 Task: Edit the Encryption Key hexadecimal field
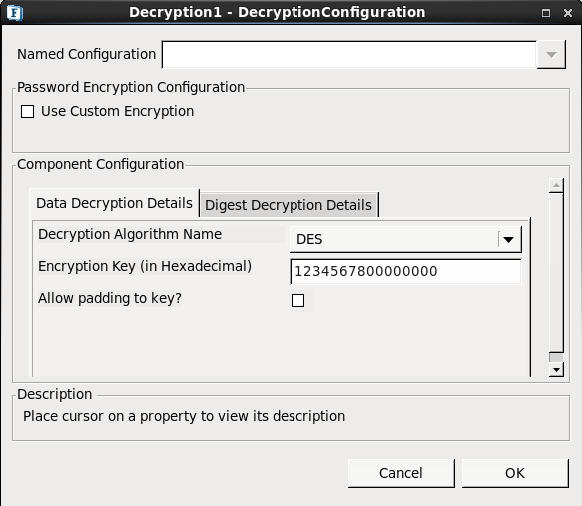[x=406, y=271]
